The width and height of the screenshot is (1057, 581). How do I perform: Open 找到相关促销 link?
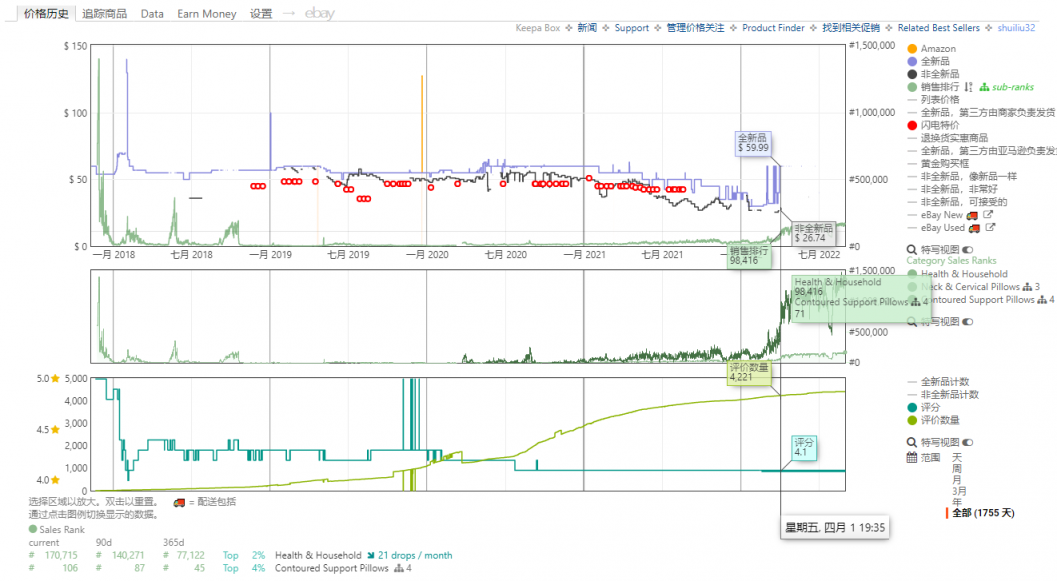tap(851, 28)
